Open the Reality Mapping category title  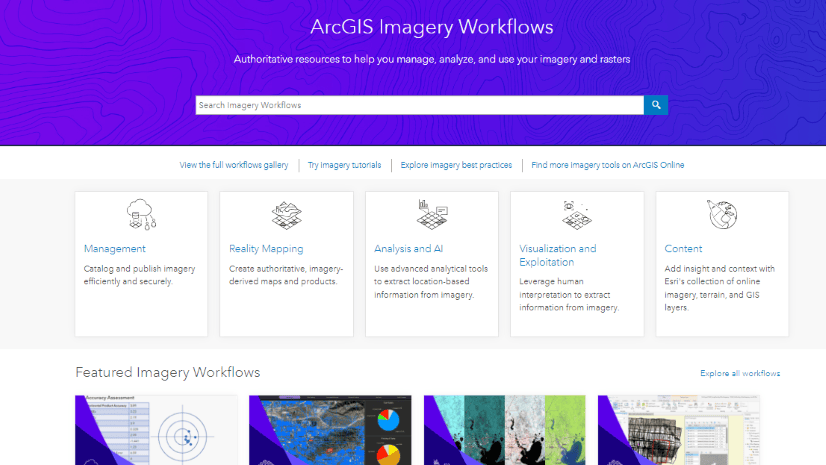(x=266, y=249)
